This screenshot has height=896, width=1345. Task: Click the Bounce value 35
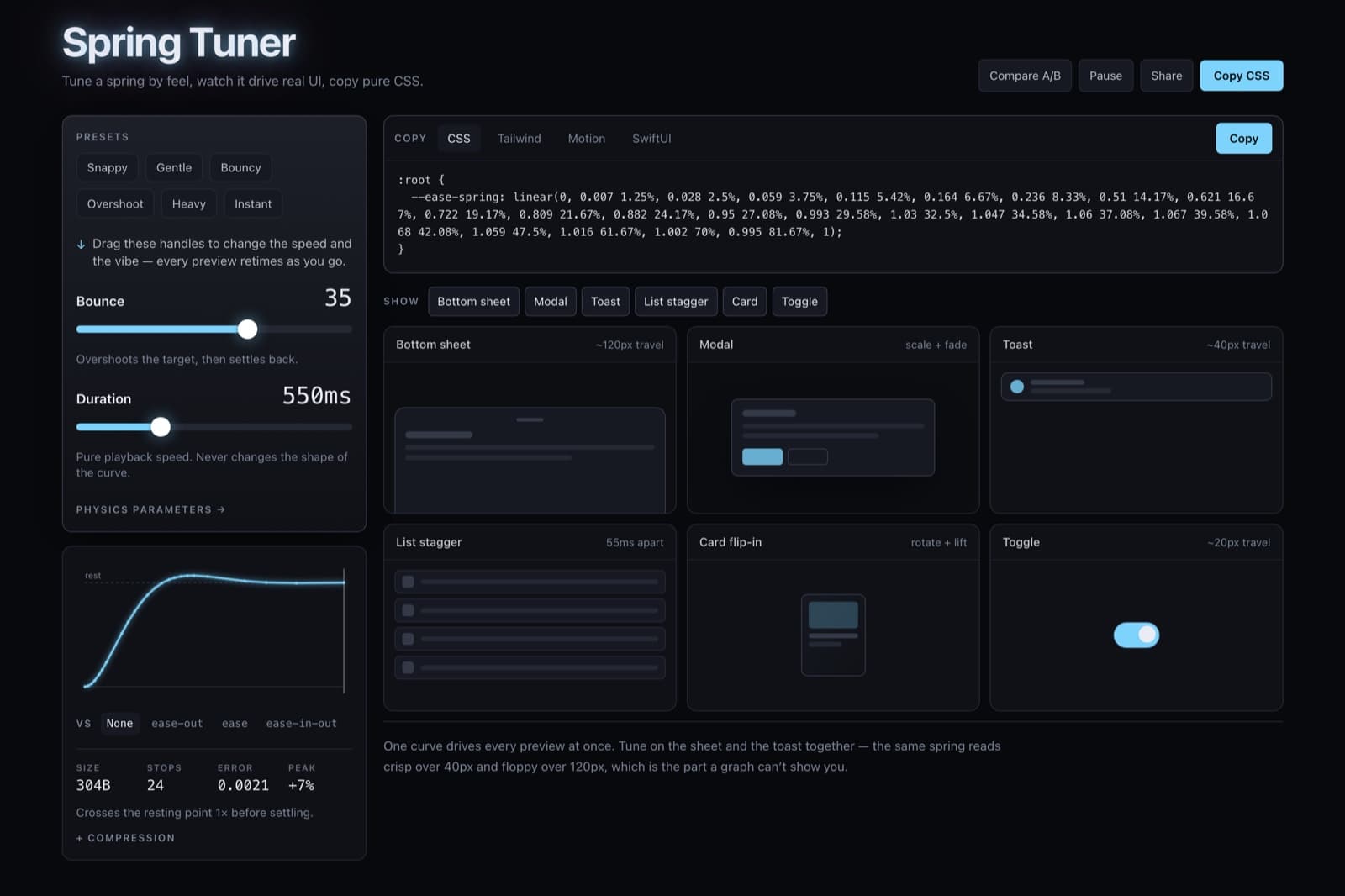[x=338, y=298]
